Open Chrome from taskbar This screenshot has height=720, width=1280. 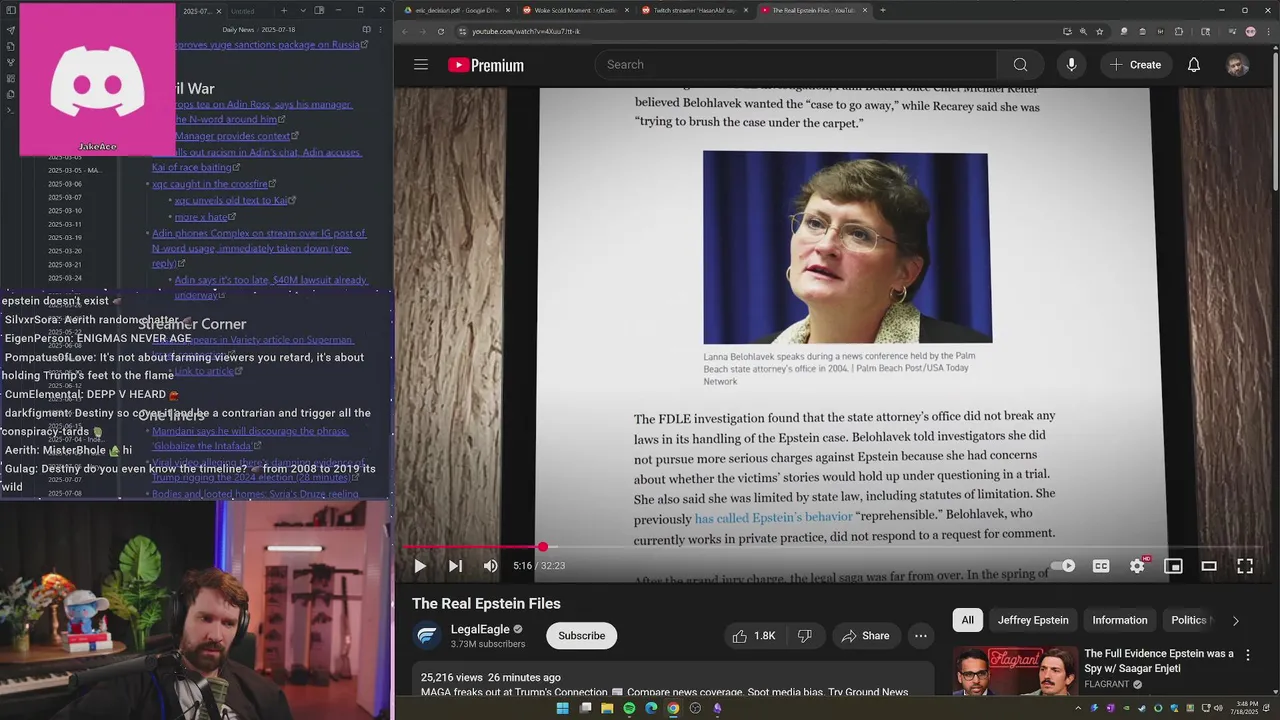[673, 708]
